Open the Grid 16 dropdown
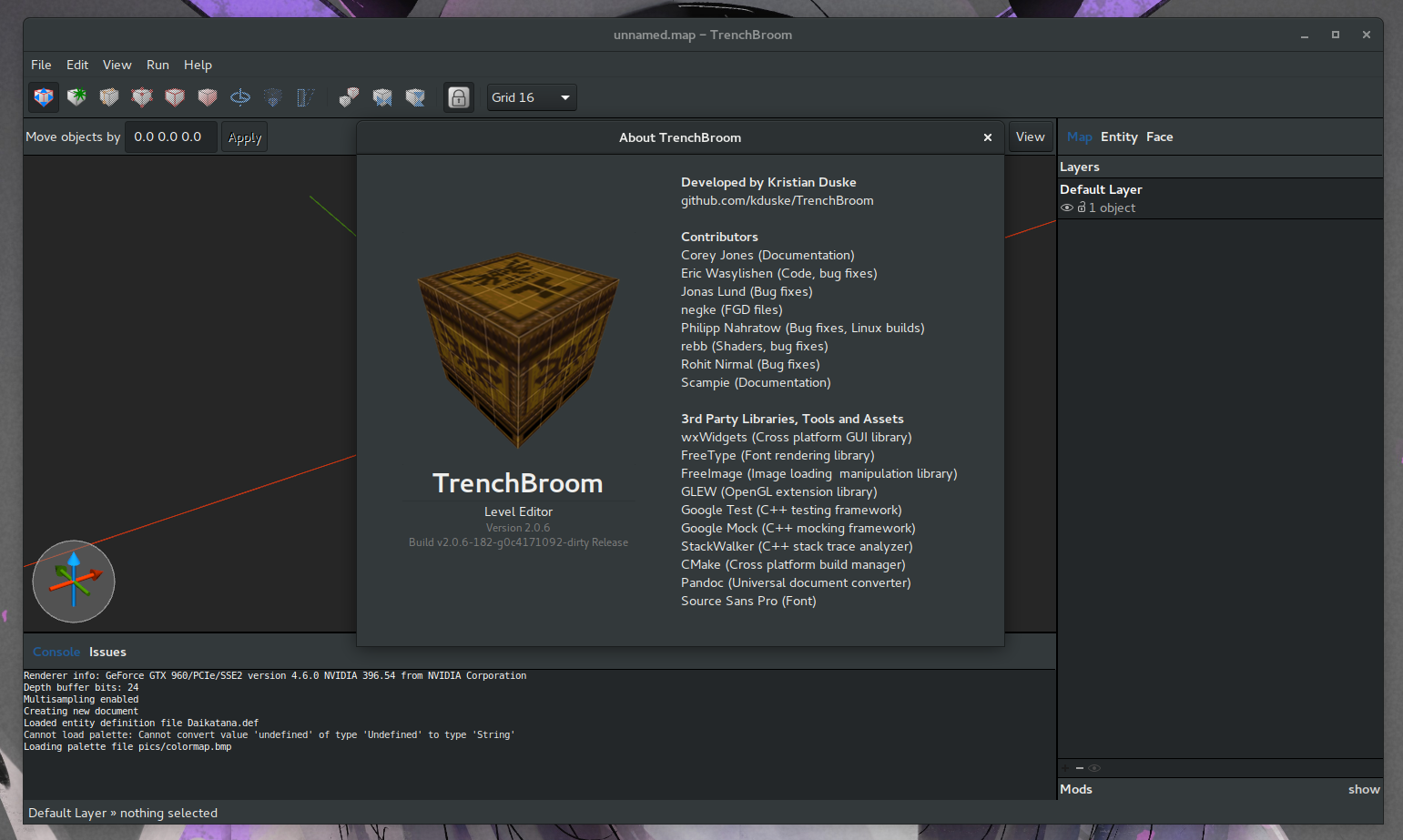The image size is (1403, 840). click(532, 97)
